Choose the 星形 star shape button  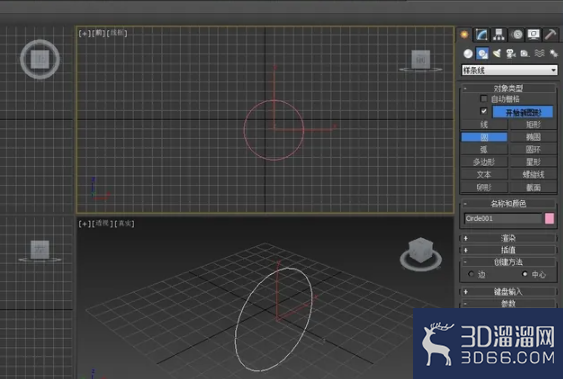coord(533,162)
